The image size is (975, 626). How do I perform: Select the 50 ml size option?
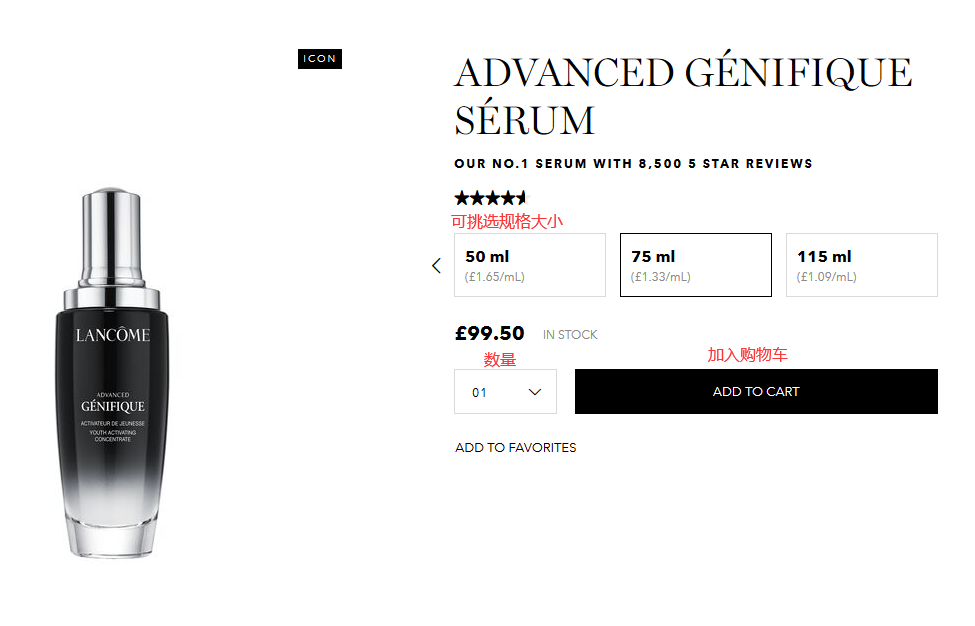click(530, 265)
